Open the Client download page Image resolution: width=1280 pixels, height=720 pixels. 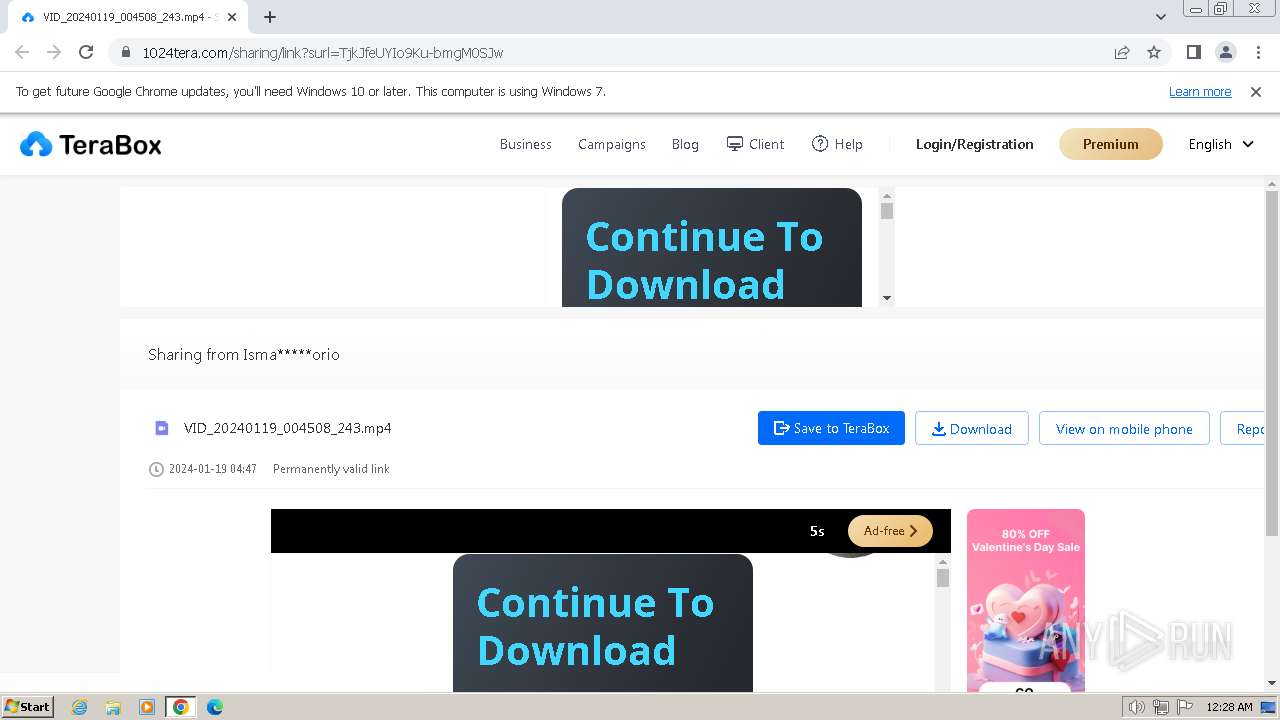tap(755, 145)
